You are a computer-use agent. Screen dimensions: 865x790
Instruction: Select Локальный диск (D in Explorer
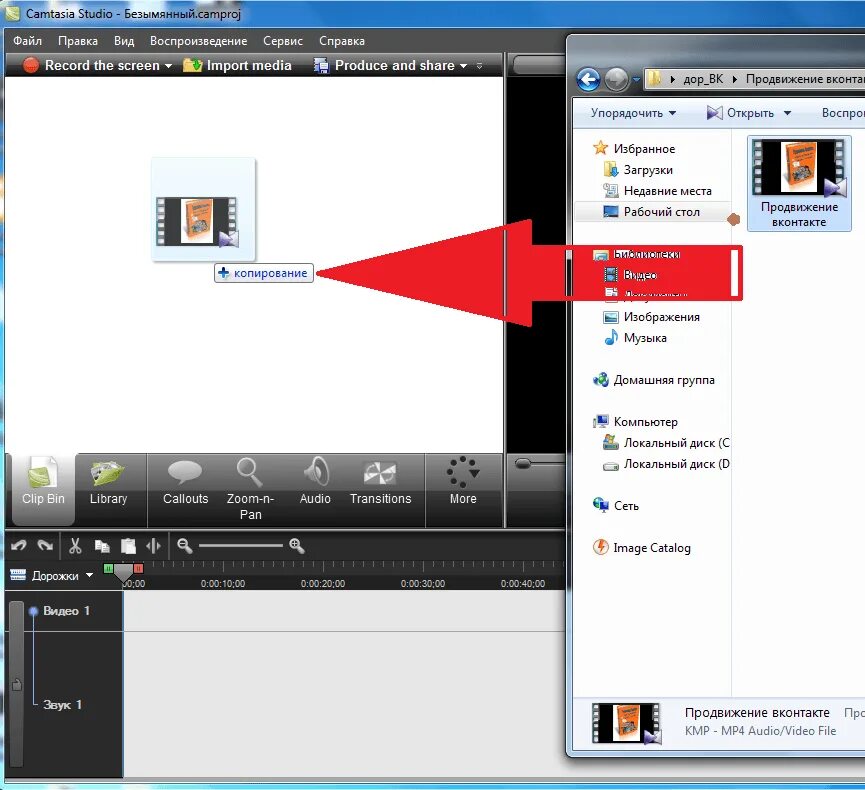click(x=666, y=464)
